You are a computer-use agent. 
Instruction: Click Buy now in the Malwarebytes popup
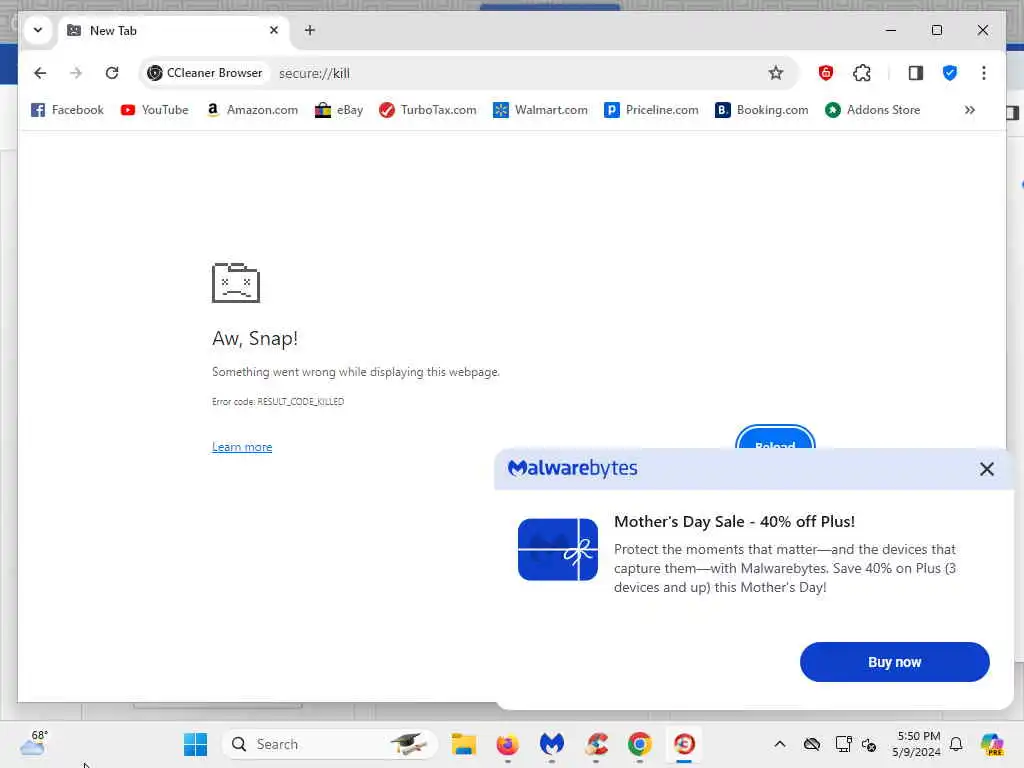coord(894,662)
